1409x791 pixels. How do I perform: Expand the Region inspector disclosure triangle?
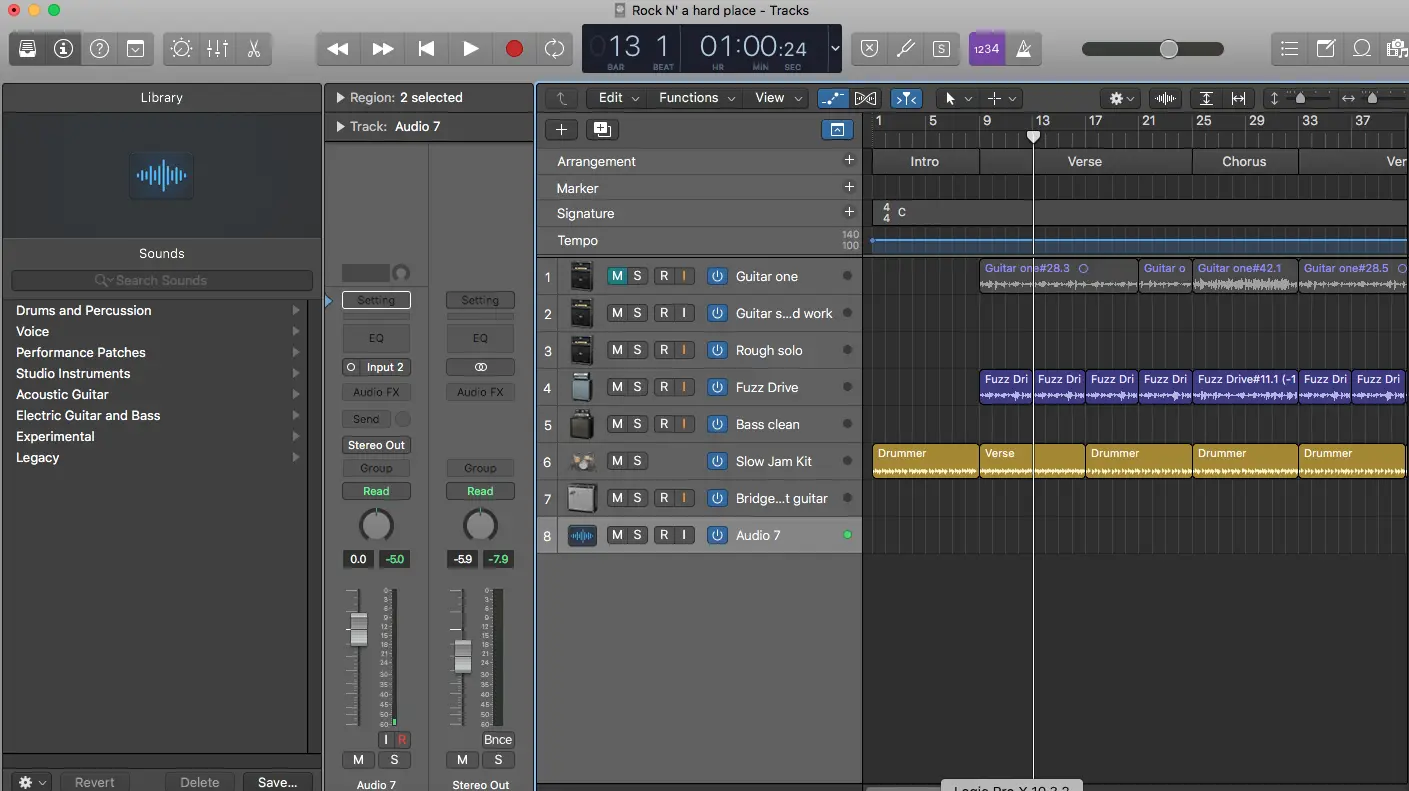[x=340, y=98]
